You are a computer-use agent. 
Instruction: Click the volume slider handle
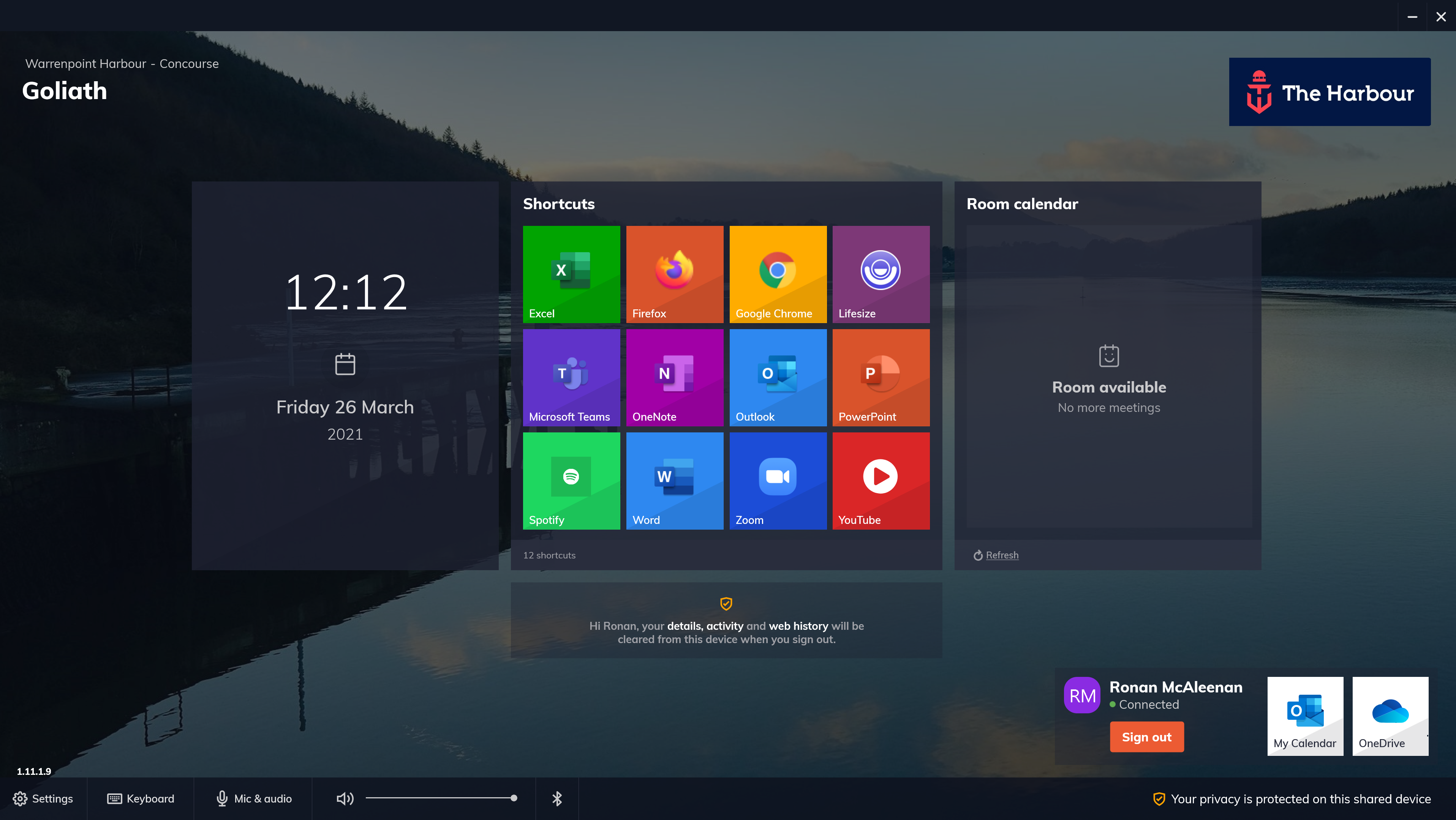pos(514,798)
